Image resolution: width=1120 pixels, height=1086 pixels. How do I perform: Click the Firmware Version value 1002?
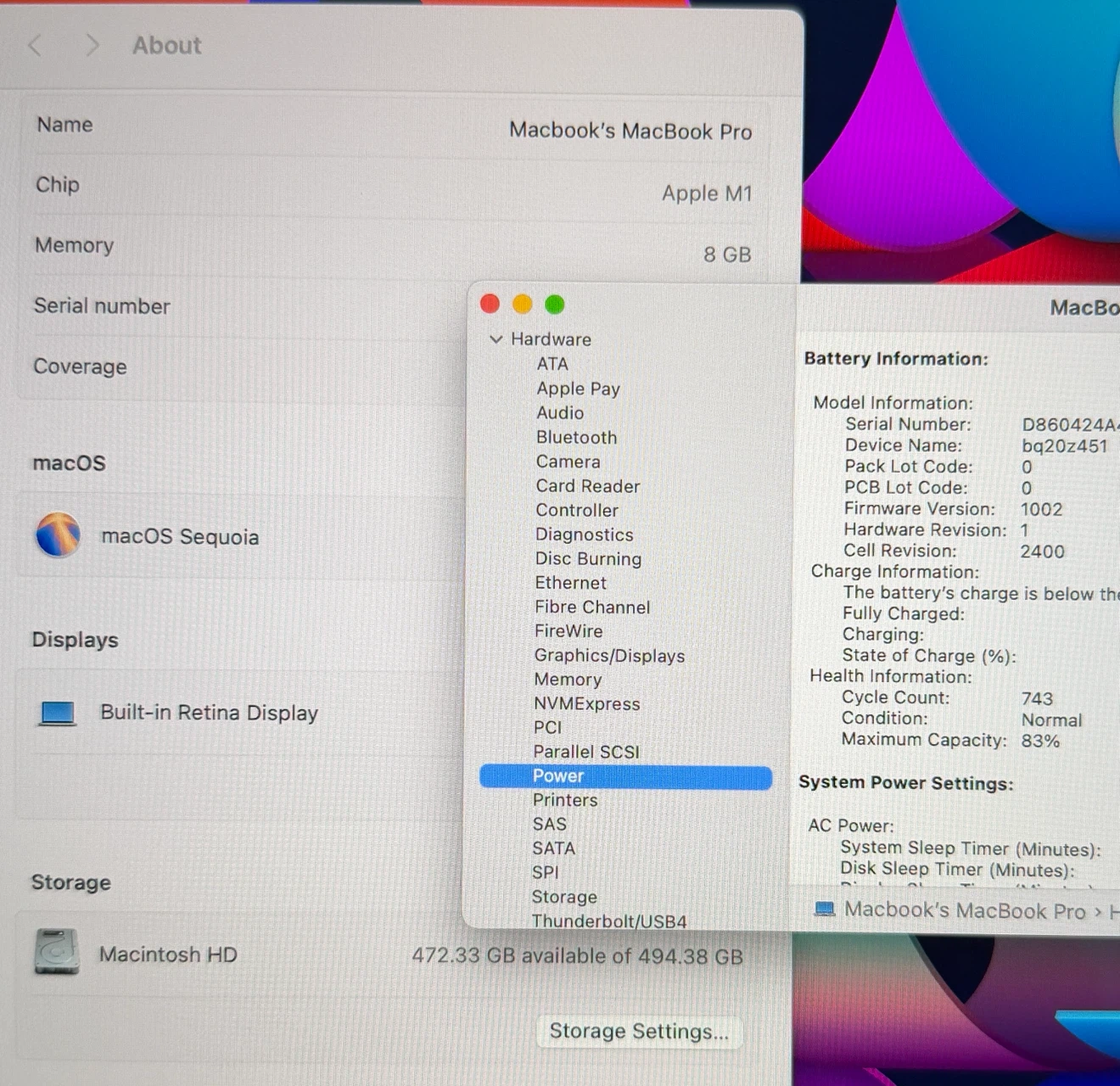pos(1041,509)
